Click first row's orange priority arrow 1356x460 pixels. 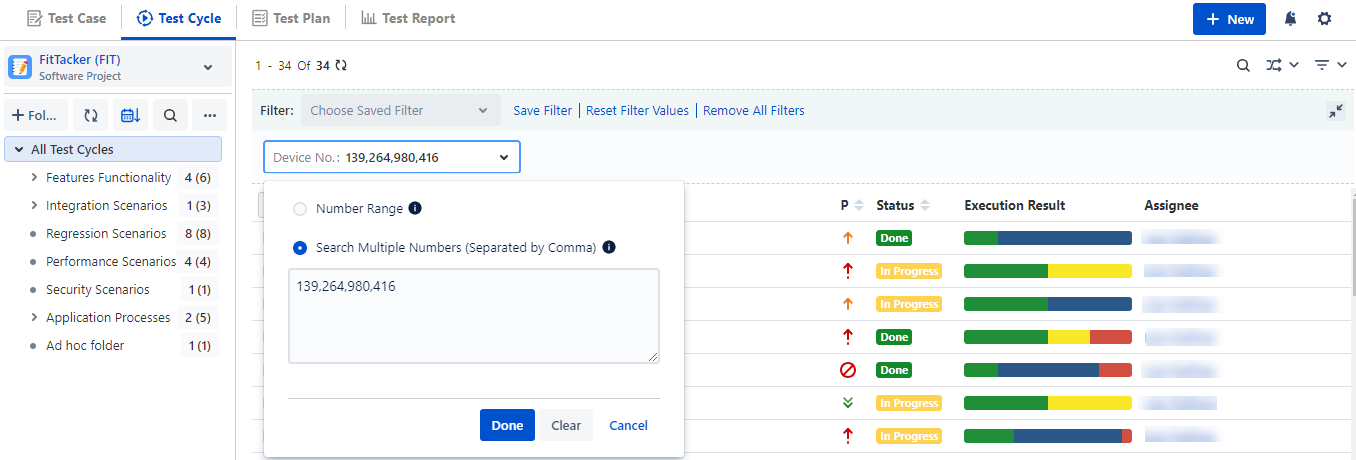pos(848,238)
